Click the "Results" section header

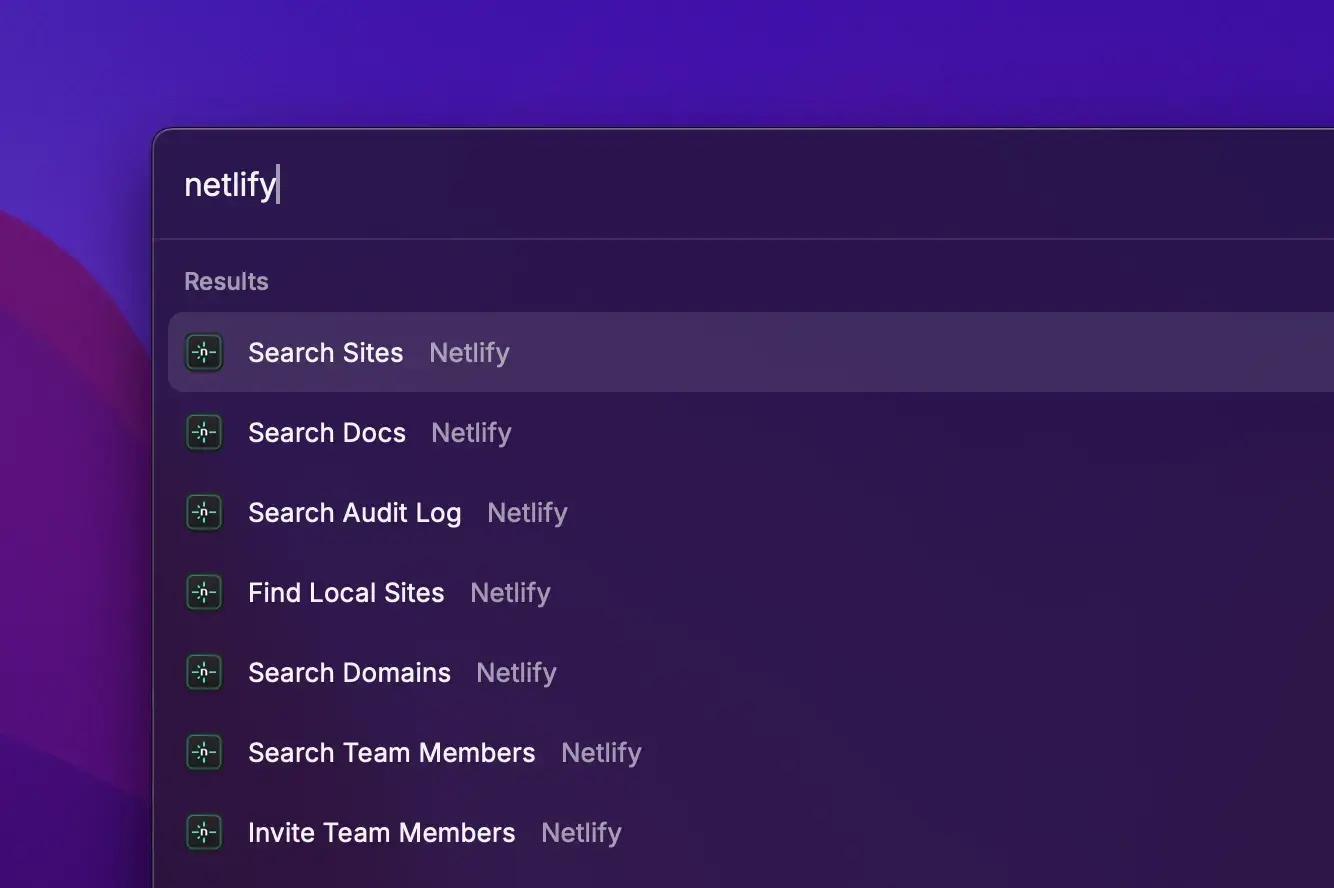[226, 282]
